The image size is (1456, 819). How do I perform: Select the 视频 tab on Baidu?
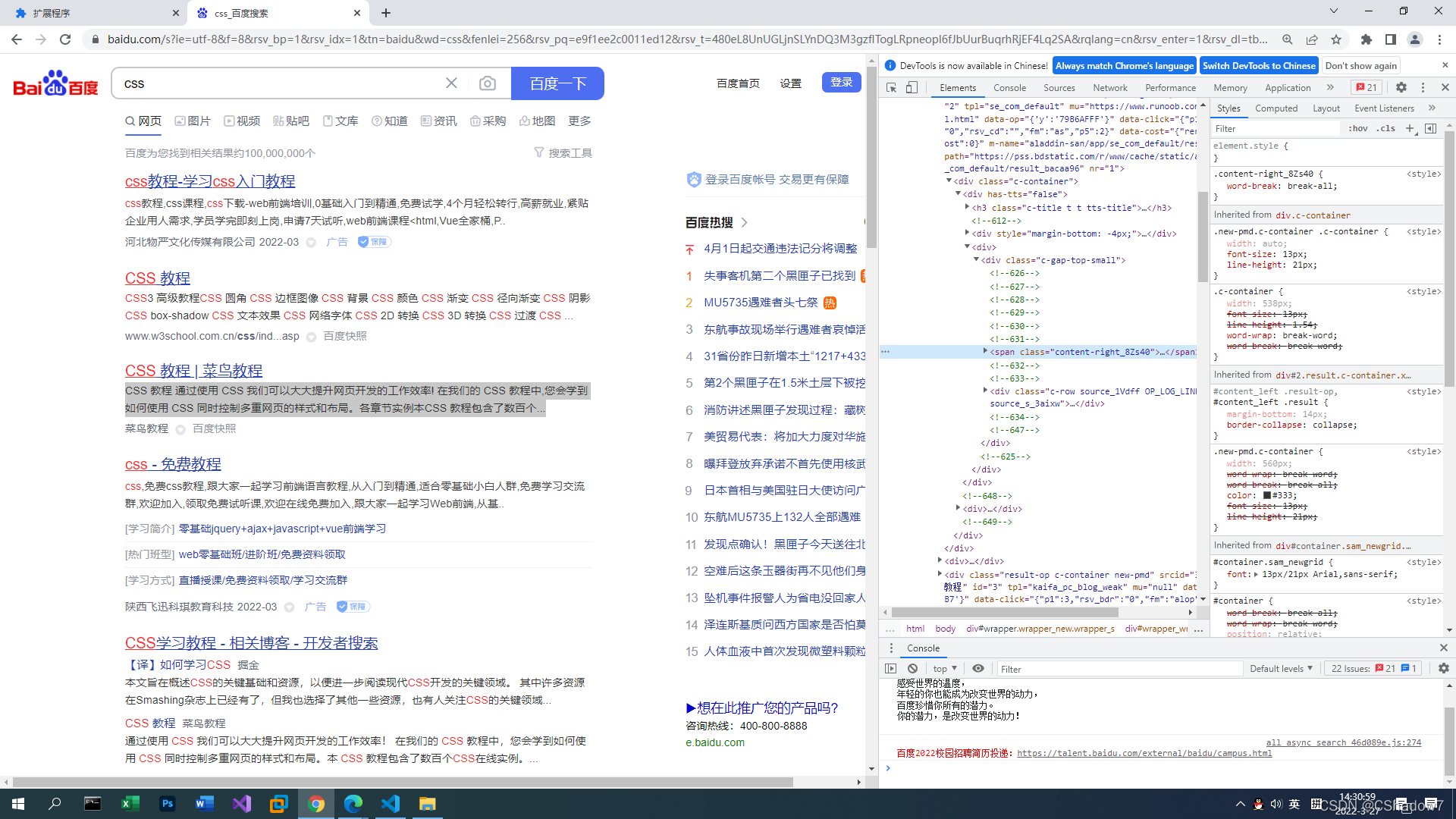[x=242, y=121]
